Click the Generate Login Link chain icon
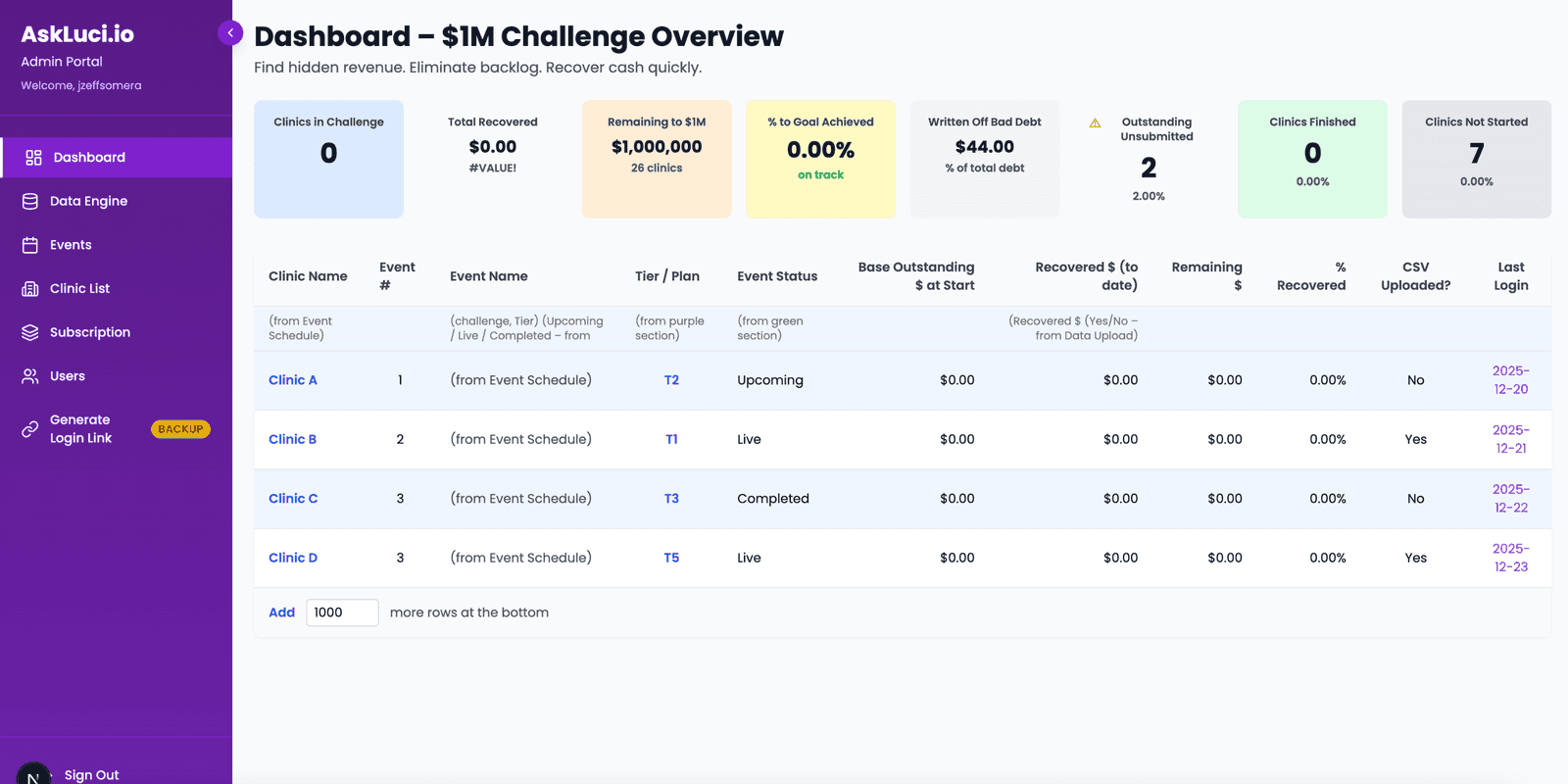 click(x=30, y=429)
